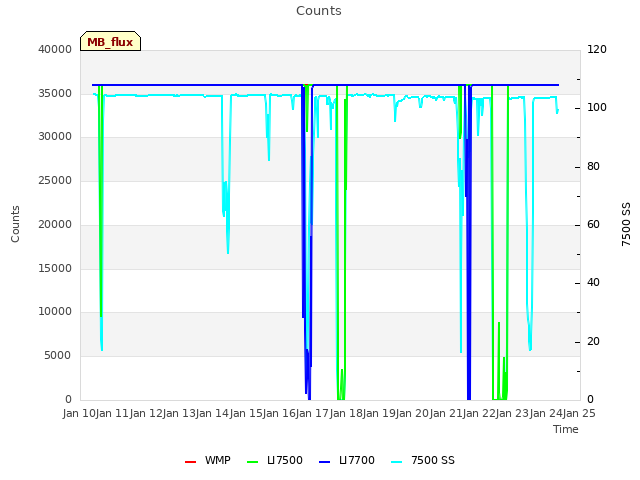Image resolution: width=640 pixels, height=480 pixels.
Task: Click the red WMP legend swatch
Action: 191,462
